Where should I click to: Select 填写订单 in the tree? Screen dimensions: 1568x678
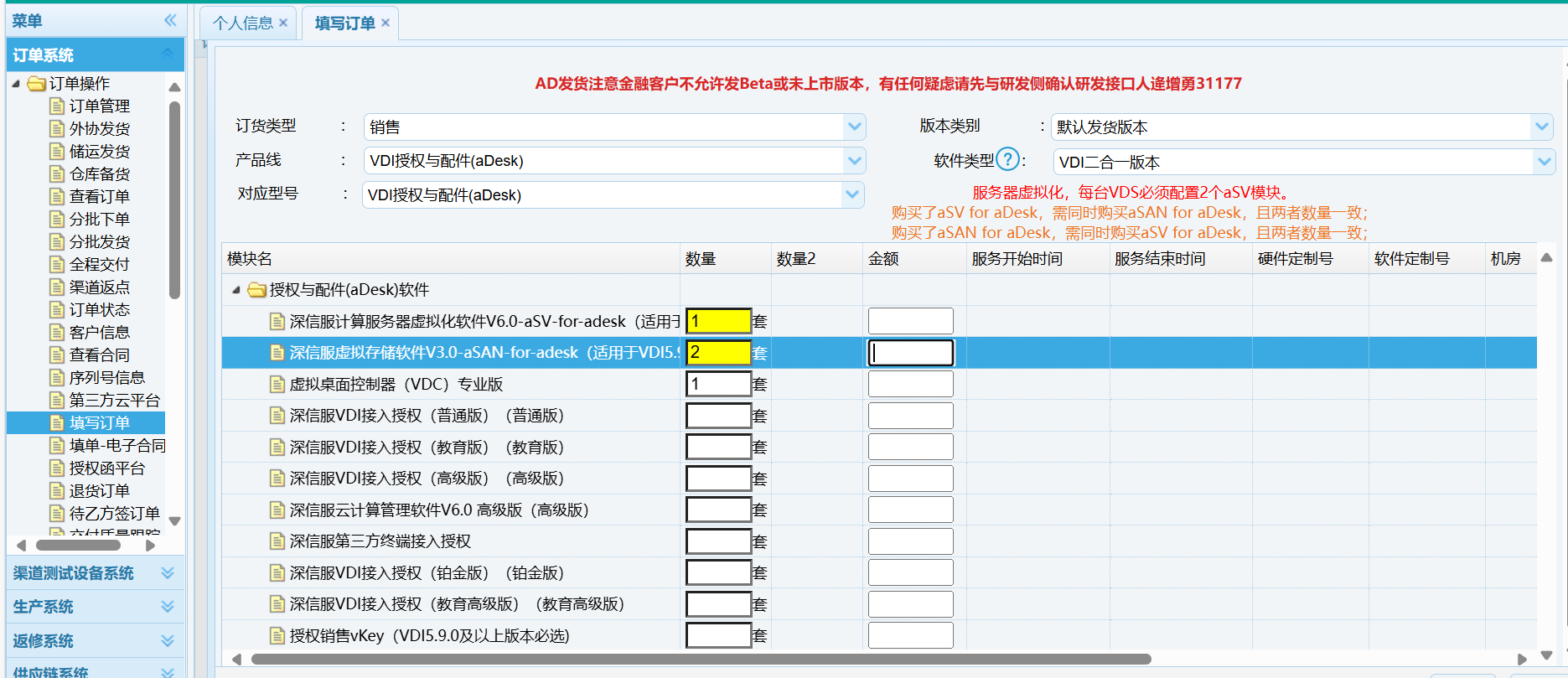coord(99,422)
